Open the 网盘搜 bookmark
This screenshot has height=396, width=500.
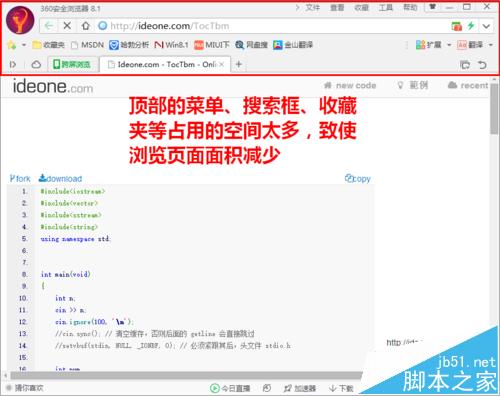pyautogui.click(x=251, y=45)
